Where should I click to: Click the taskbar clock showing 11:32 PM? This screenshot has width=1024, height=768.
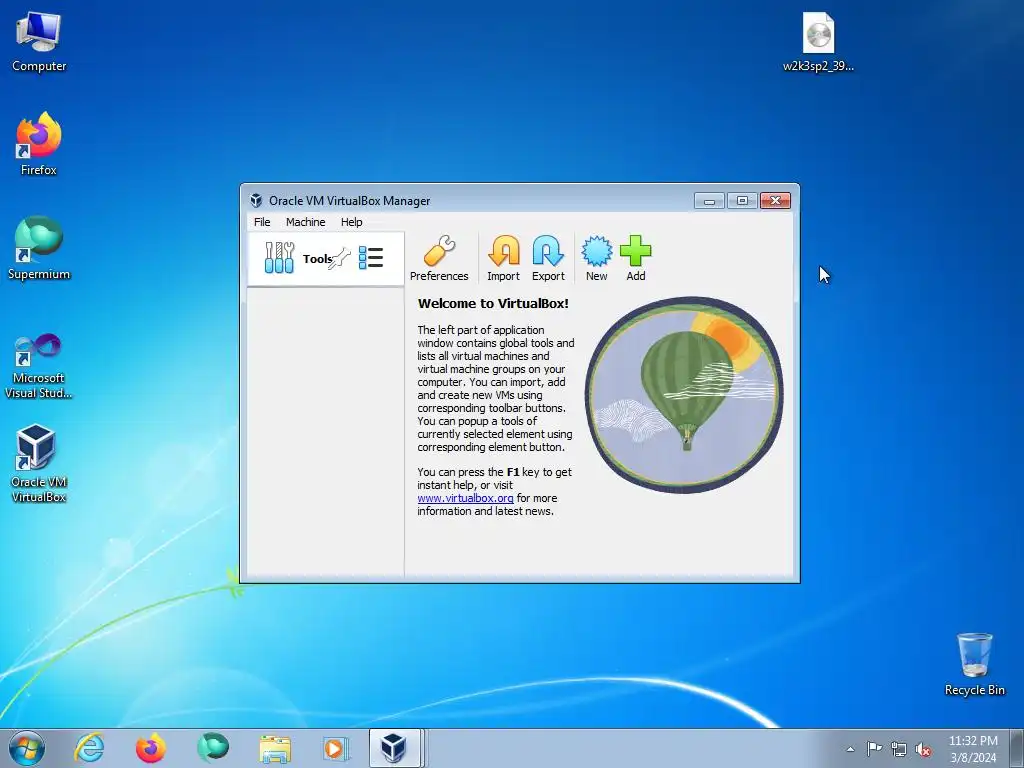point(973,749)
